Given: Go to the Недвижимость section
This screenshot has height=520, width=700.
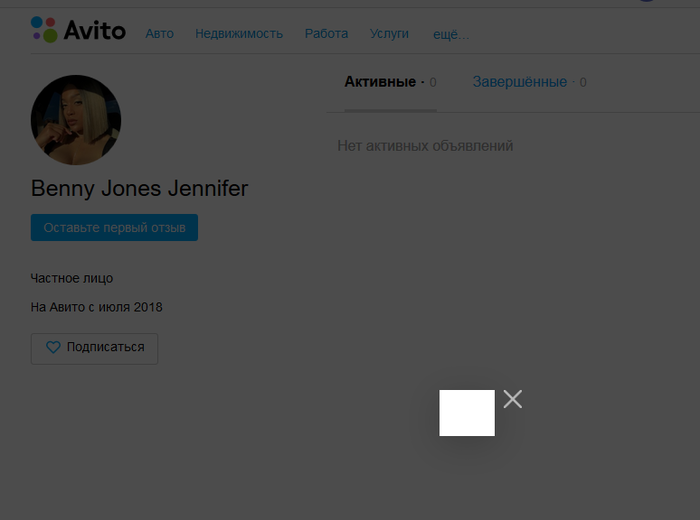Looking at the screenshot, I should coord(239,34).
